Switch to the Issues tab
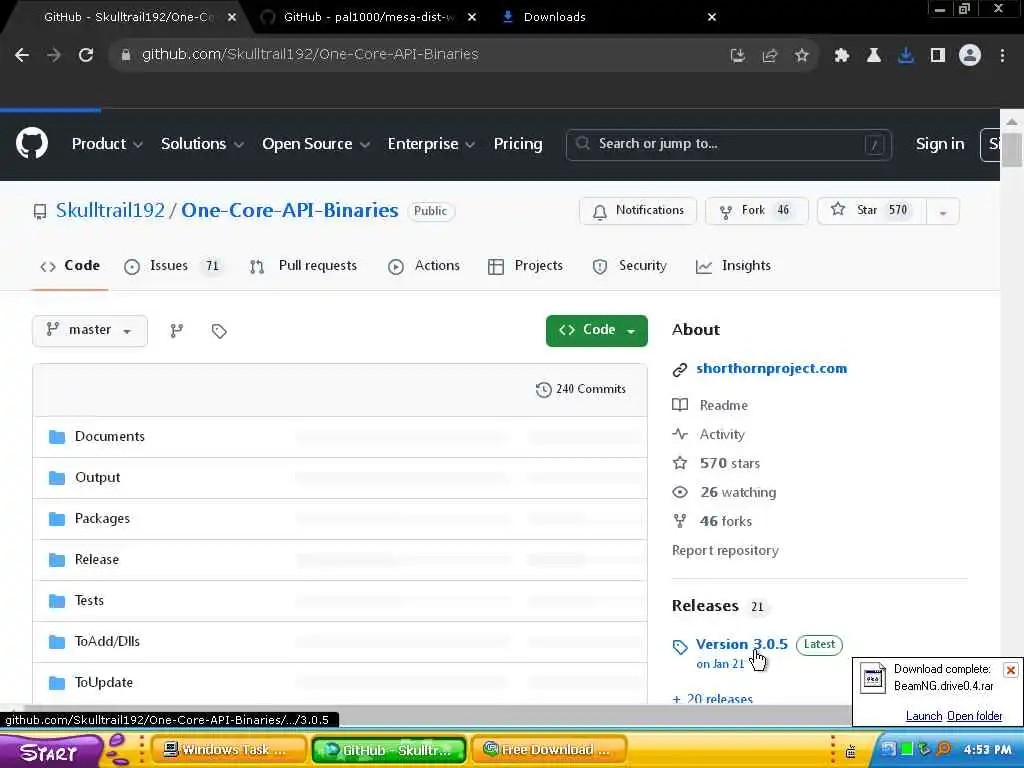1024x768 pixels. pyautogui.click(x=172, y=266)
